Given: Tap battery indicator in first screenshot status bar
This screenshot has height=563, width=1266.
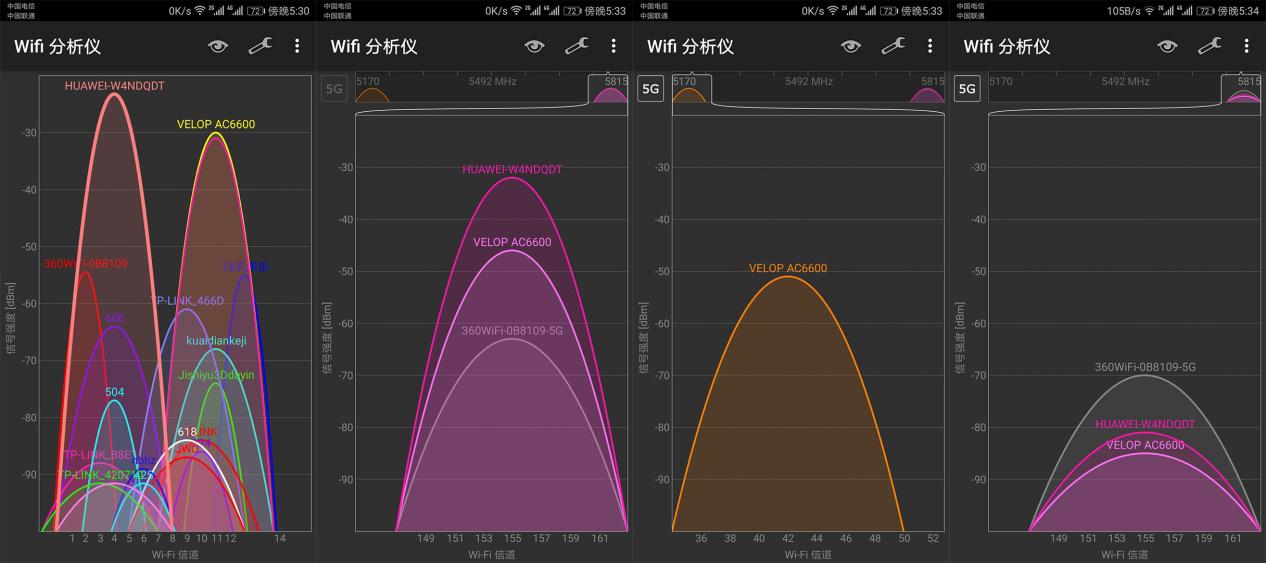Looking at the screenshot, I should tap(255, 11).
